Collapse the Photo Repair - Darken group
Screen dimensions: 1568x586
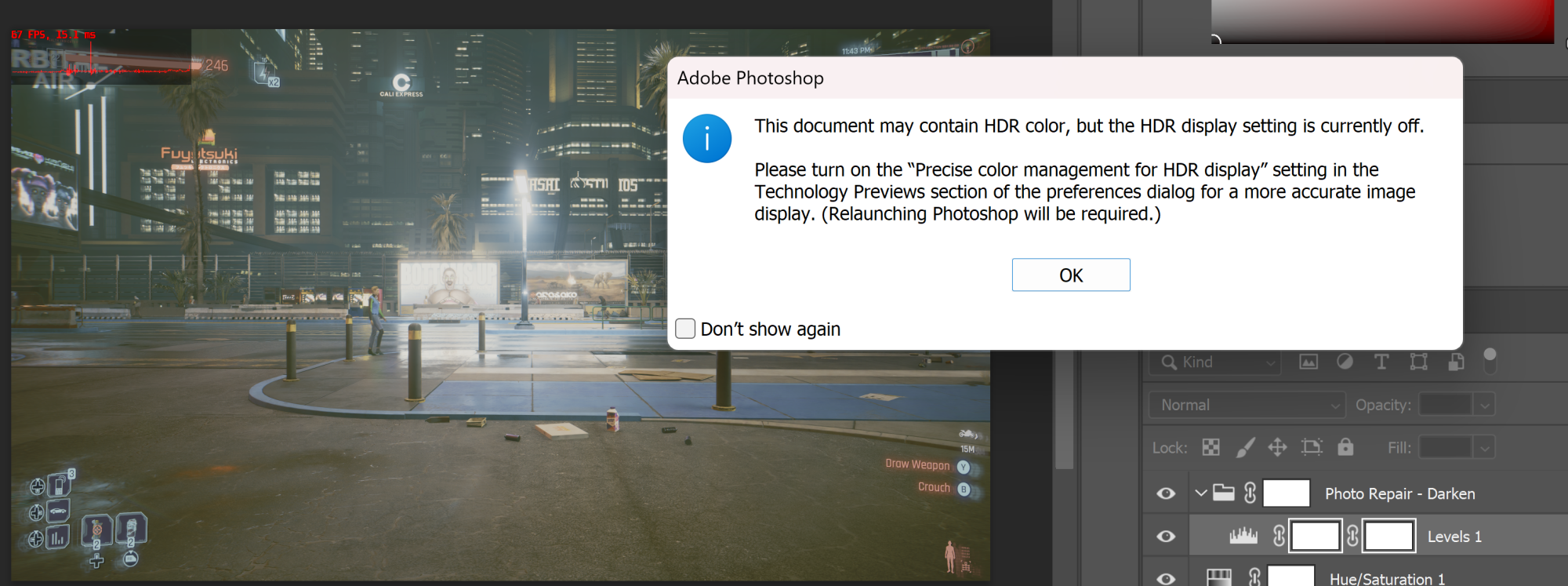[x=1200, y=493]
